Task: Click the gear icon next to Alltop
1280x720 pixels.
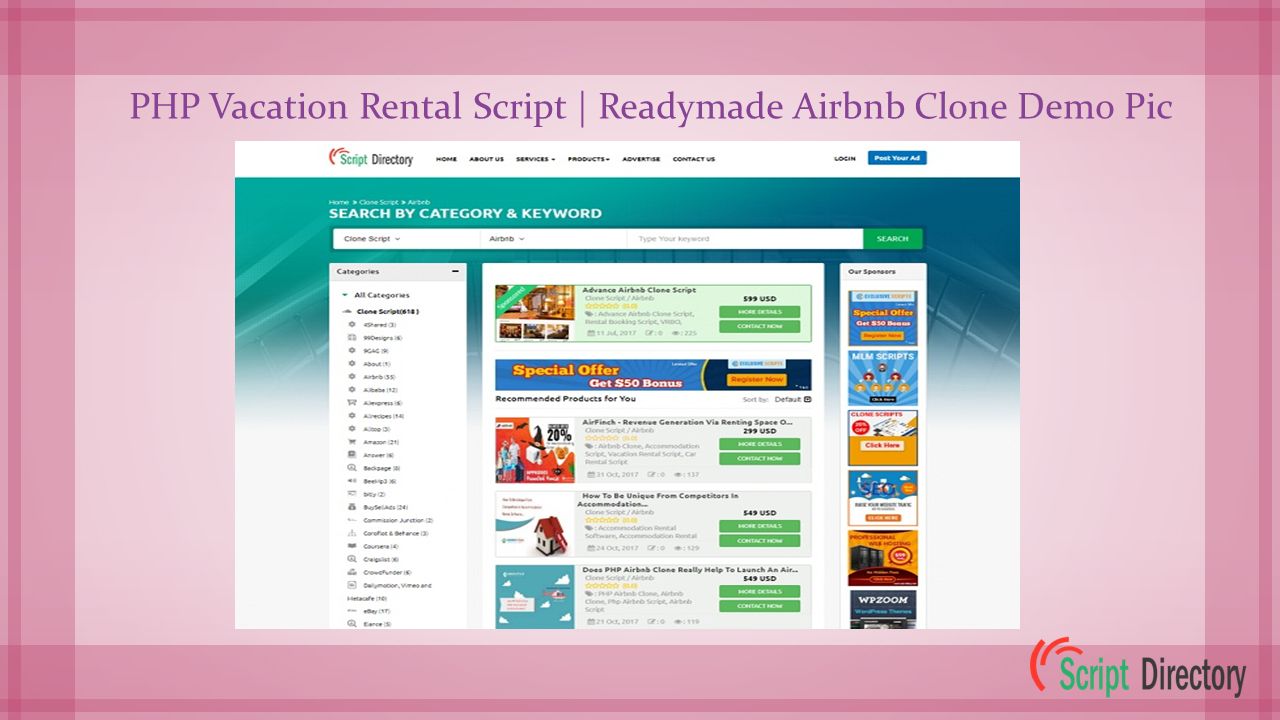Action: (352, 429)
